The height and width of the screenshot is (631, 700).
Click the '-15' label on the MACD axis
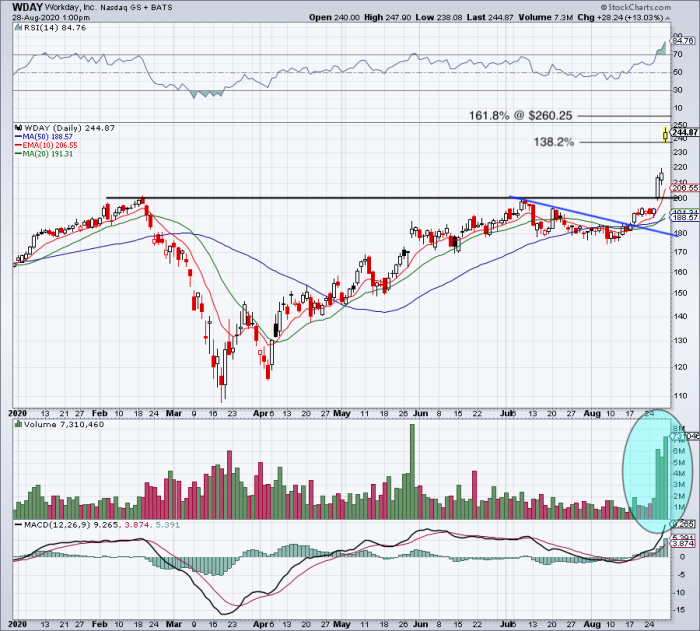(680, 610)
